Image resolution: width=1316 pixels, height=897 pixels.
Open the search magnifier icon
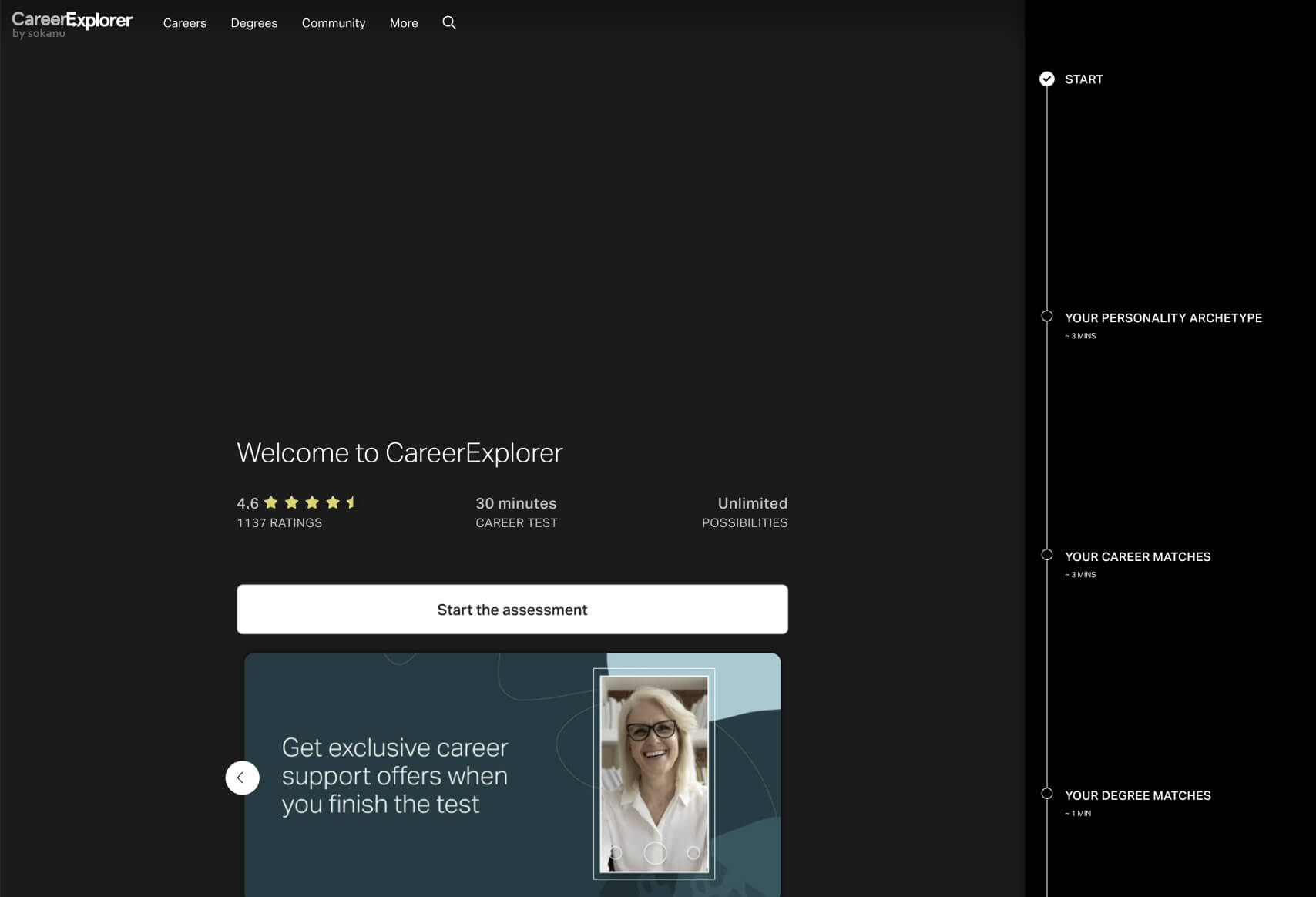click(449, 23)
